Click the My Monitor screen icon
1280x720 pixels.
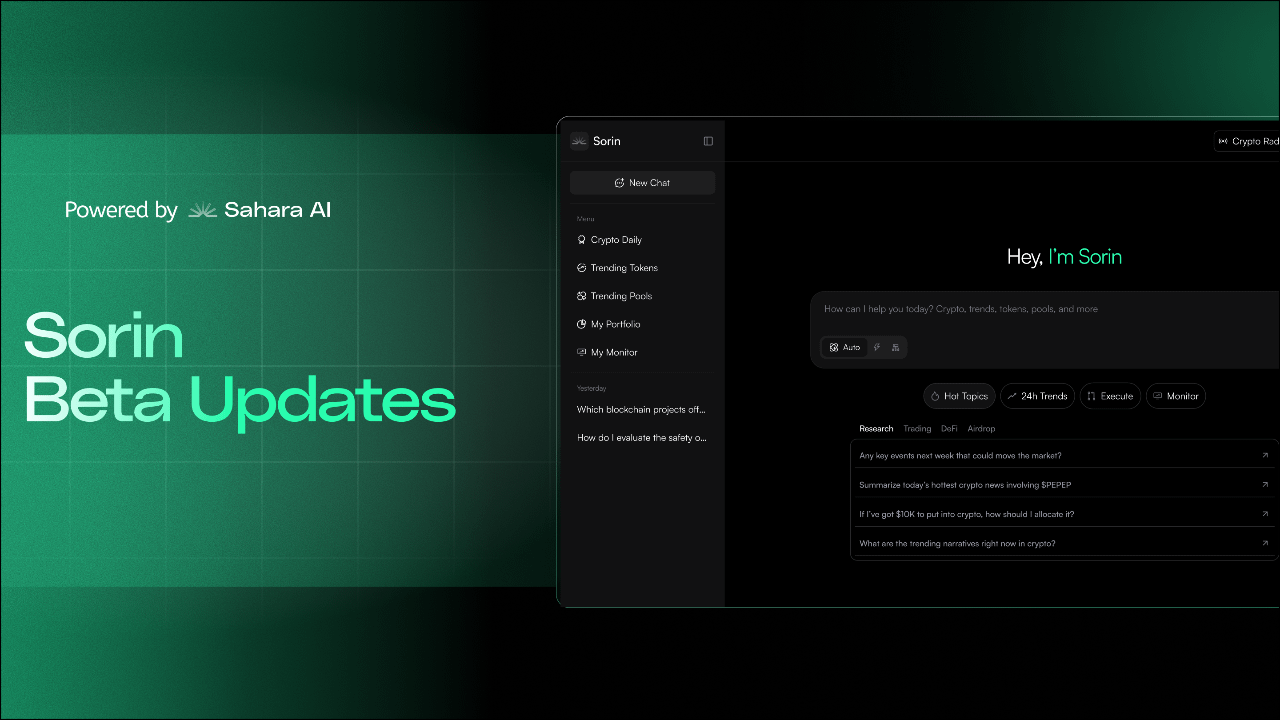pos(582,352)
